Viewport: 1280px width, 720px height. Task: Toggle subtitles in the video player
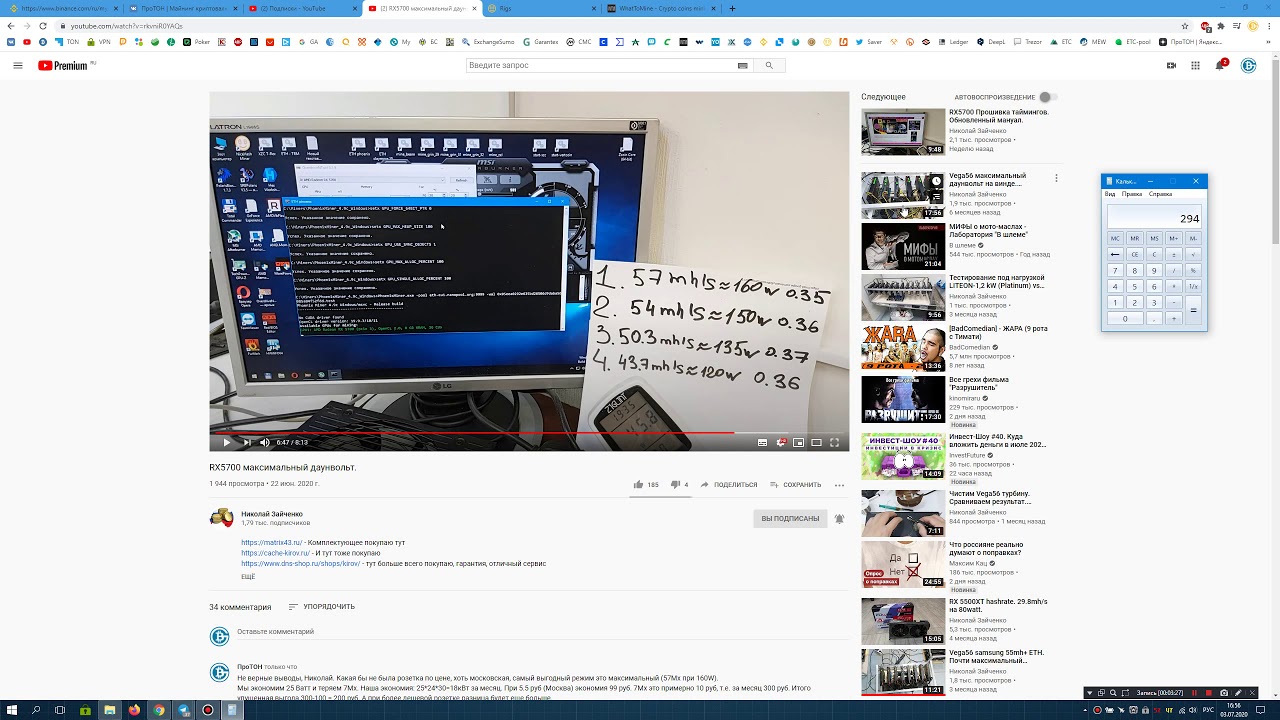tap(762, 442)
